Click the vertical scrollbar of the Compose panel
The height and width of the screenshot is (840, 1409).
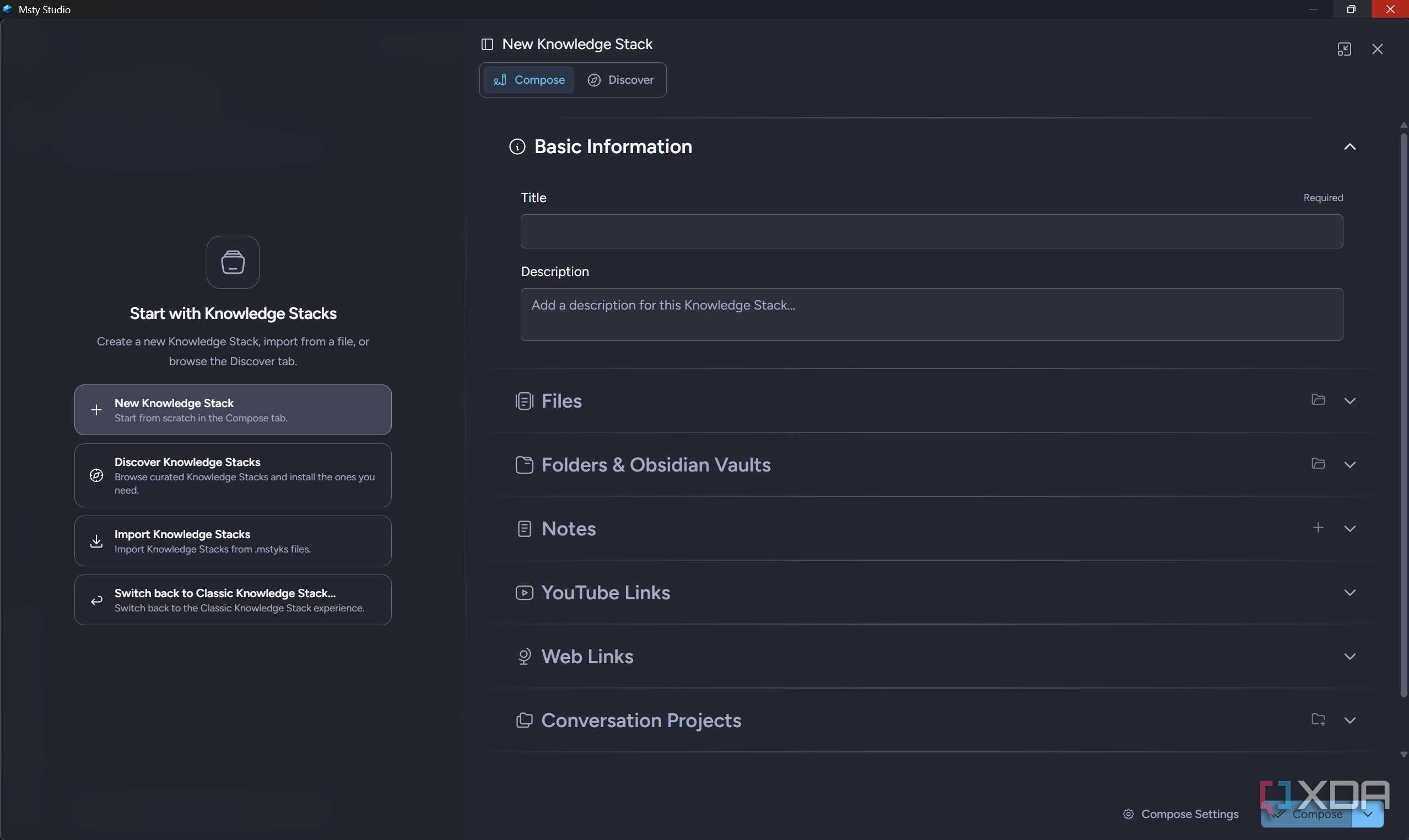(1403, 415)
